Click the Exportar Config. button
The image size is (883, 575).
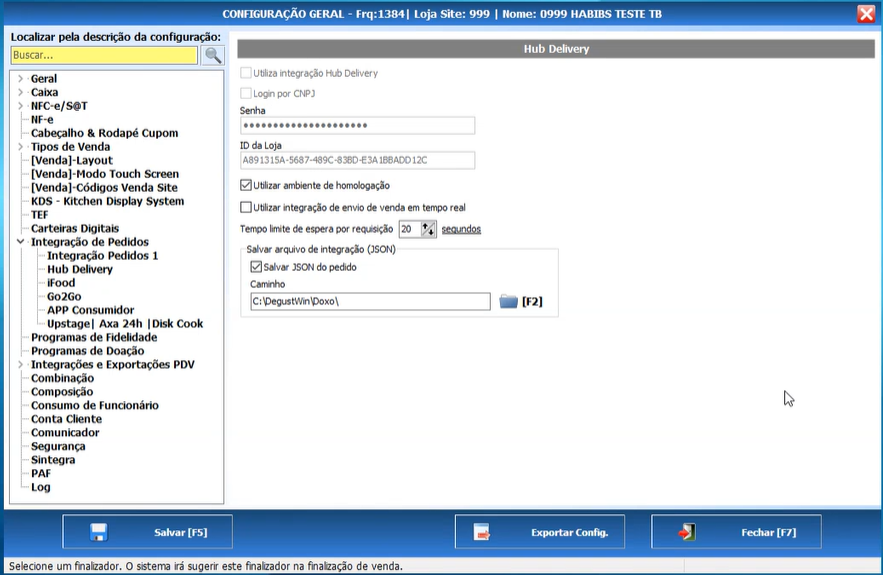539,532
